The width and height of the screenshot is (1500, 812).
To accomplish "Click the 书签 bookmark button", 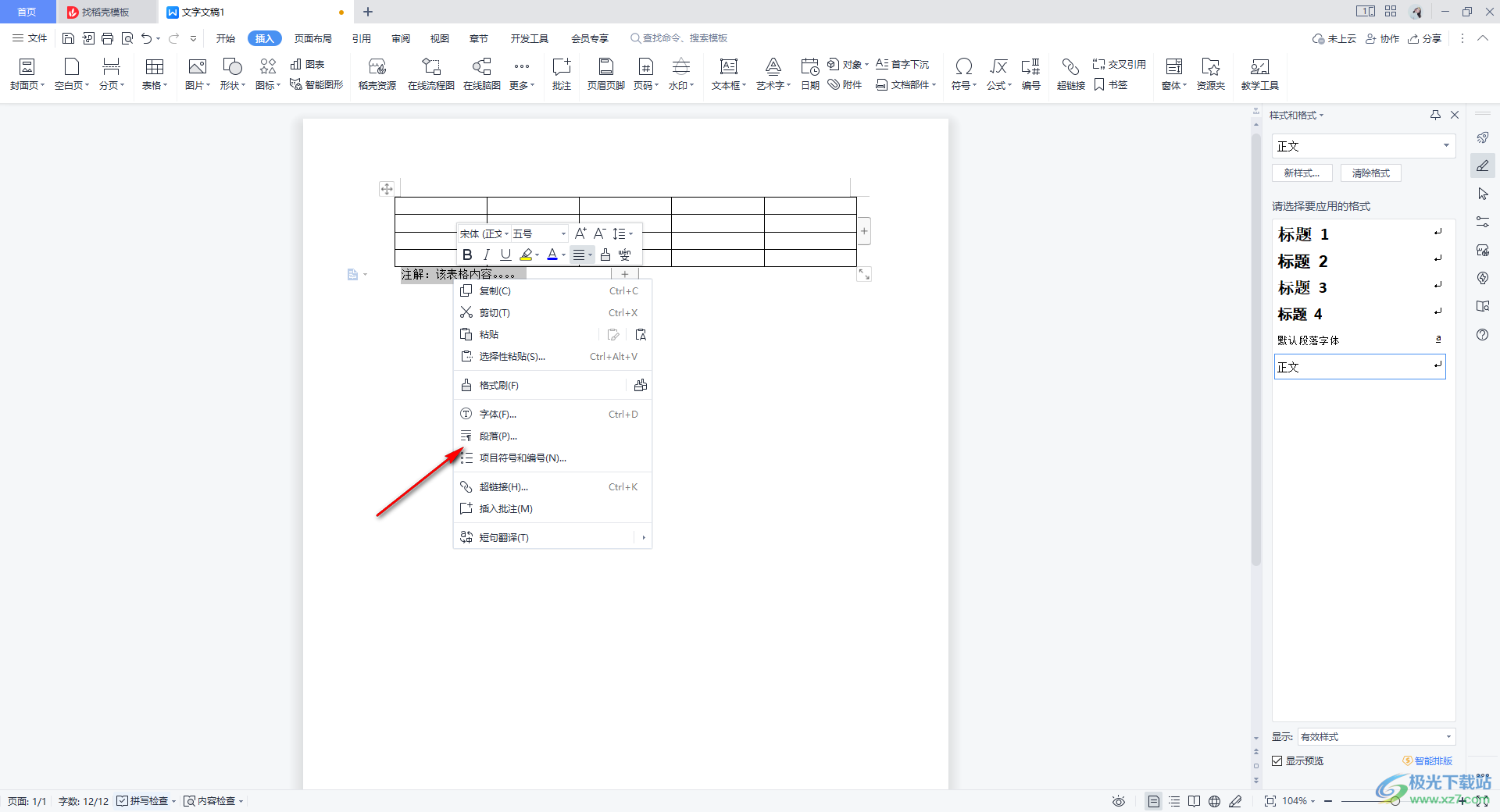I will 1111,84.
